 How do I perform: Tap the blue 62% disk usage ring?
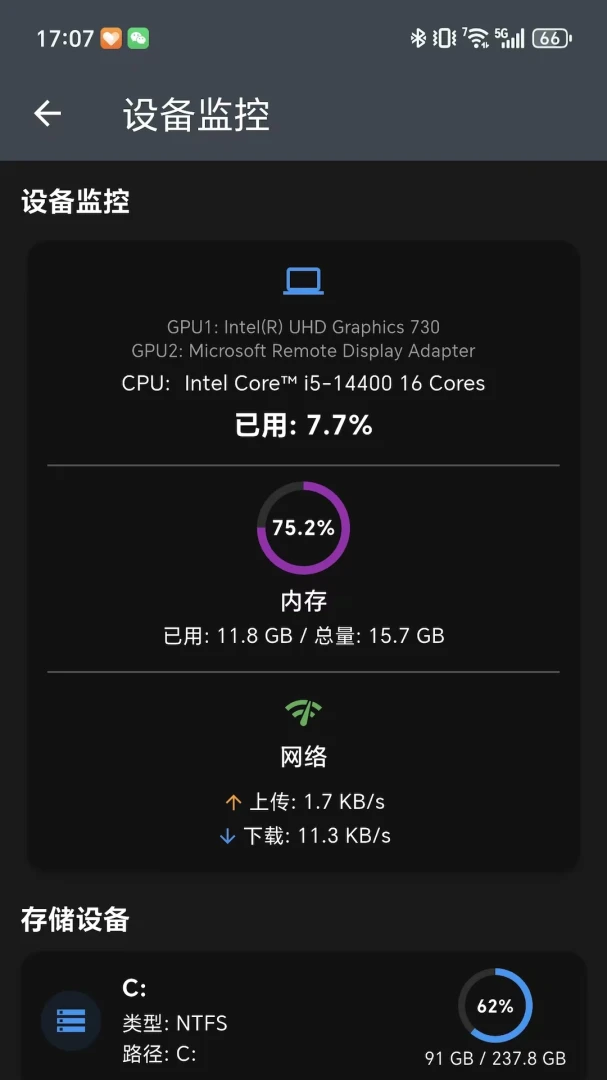pos(495,1006)
